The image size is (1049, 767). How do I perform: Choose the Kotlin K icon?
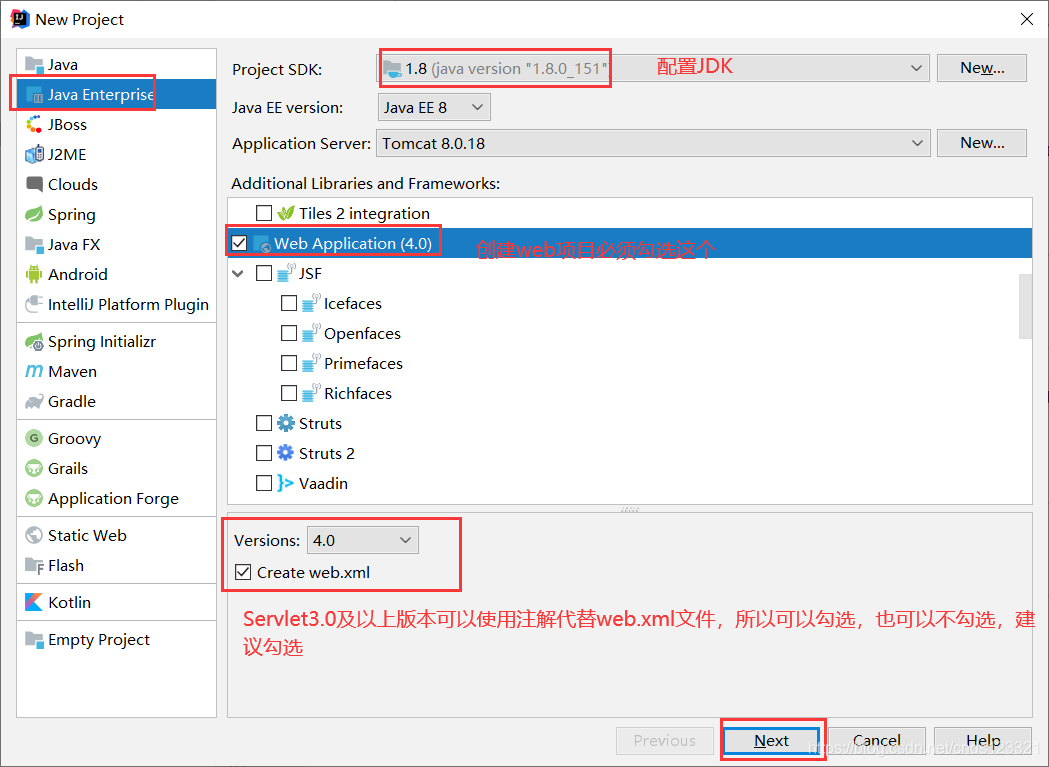[x=34, y=602]
